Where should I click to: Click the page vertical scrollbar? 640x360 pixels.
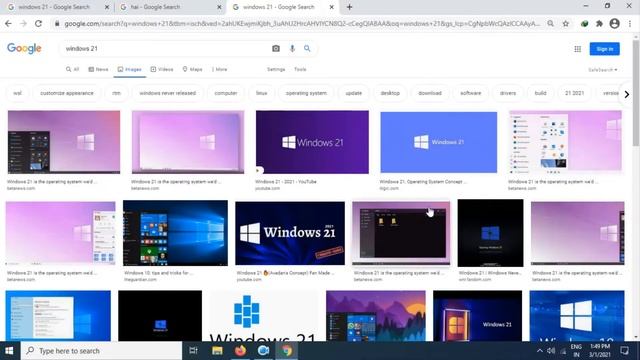tap(636, 92)
